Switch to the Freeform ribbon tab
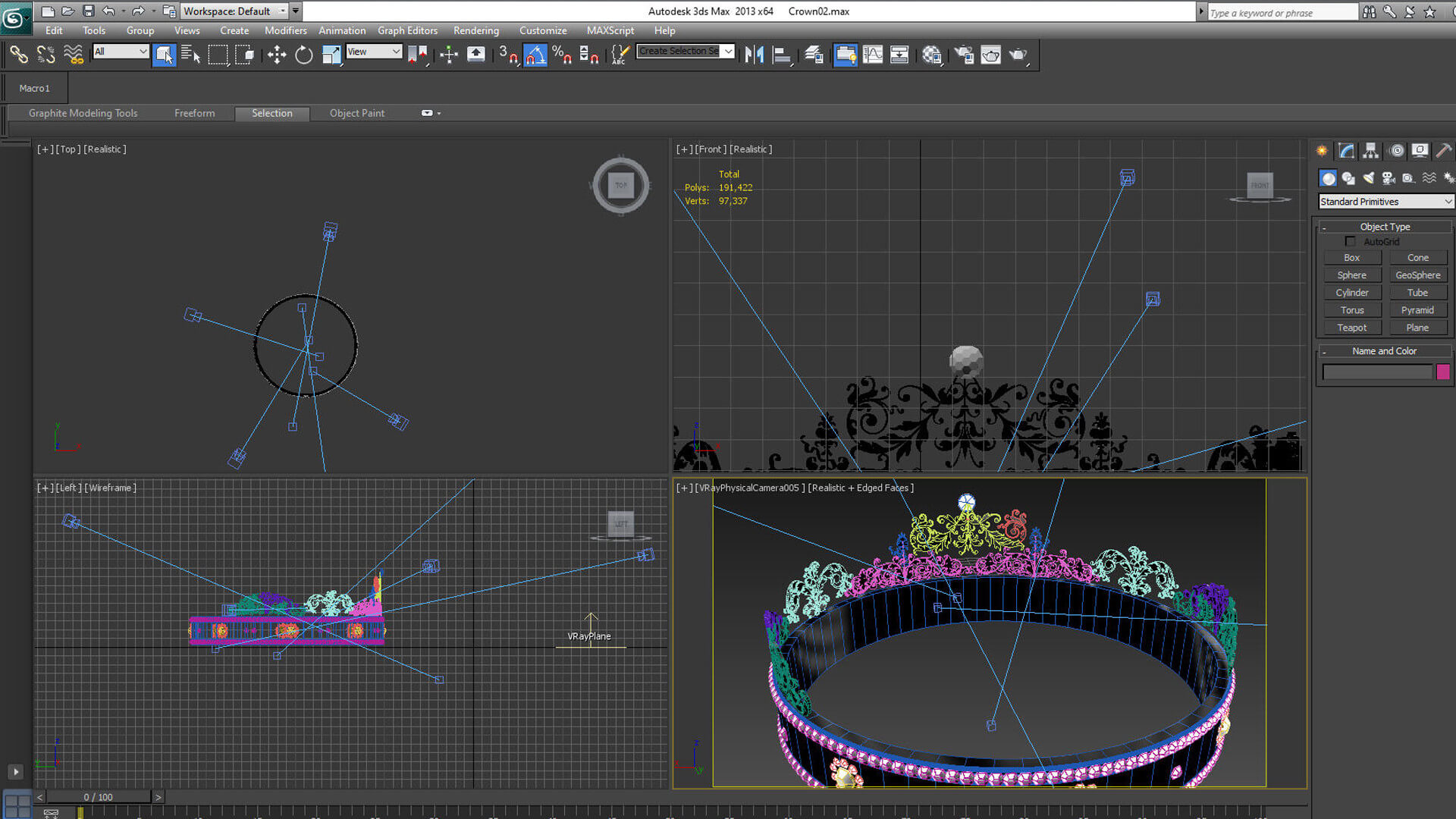1456x819 pixels. coord(194,113)
